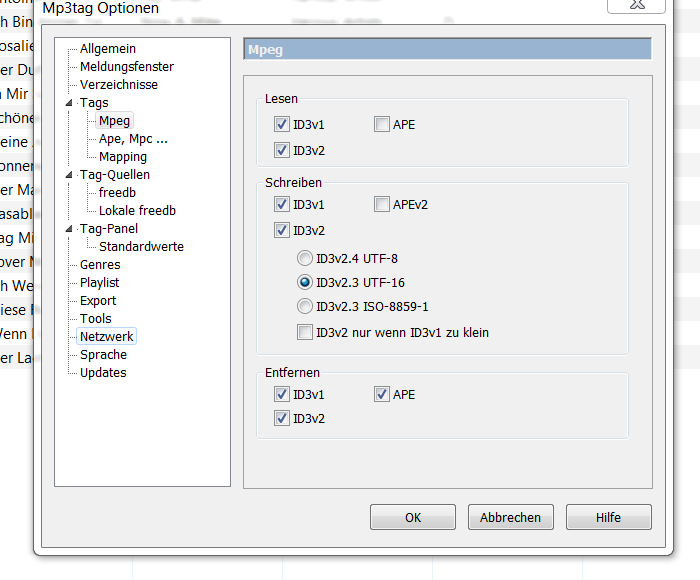Collapse the Tag-Panel branch
This screenshot has height=580, width=700.
click(x=69, y=229)
